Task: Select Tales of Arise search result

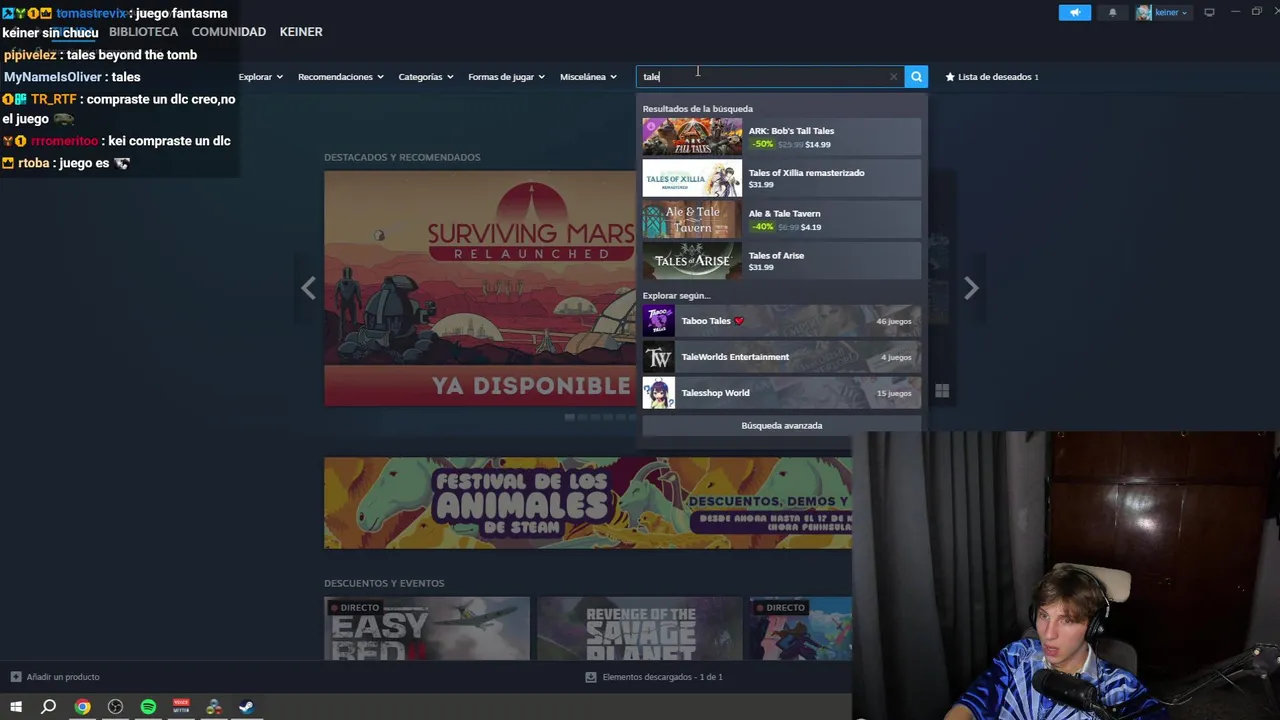Action: [x=781, y=261]
